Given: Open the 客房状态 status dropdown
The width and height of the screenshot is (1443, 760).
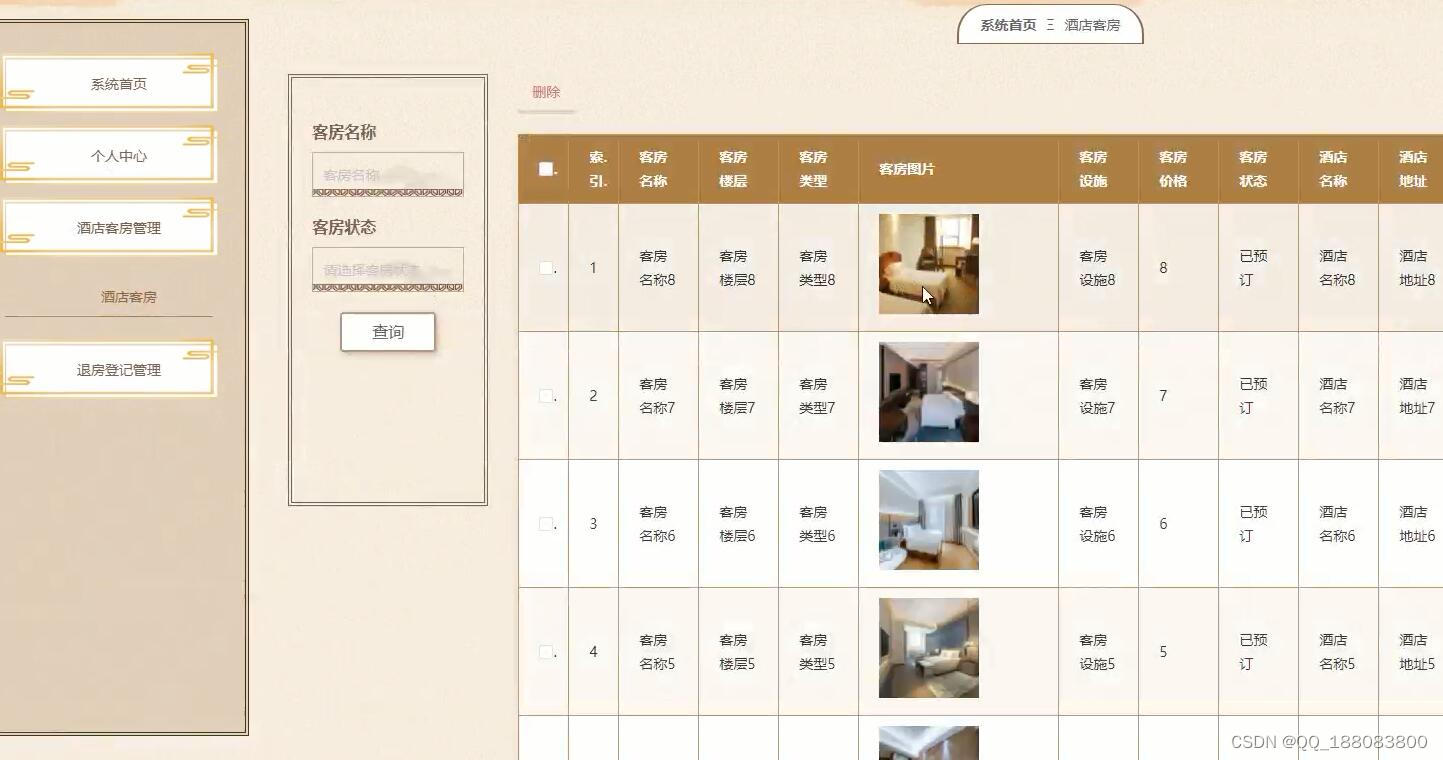Looking at the screenshot, I should pos(388,268).
